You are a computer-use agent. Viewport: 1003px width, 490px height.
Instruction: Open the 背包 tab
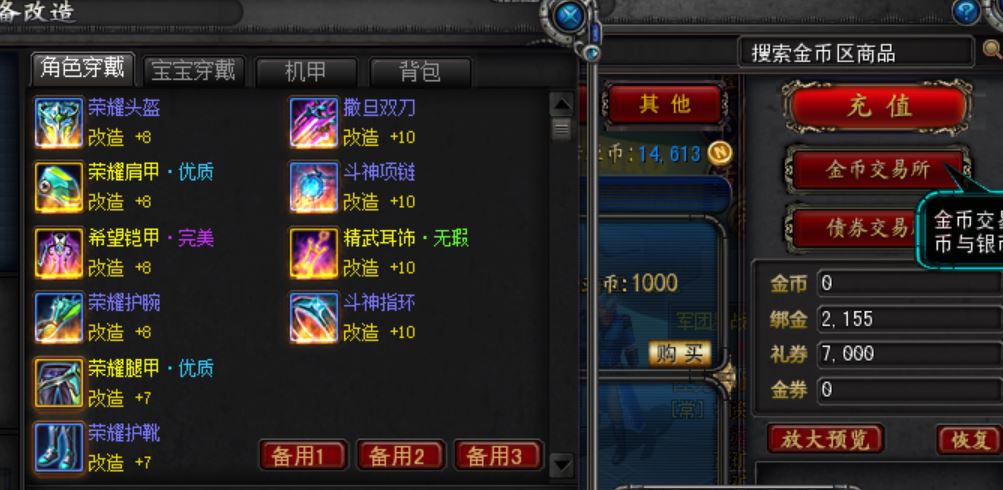(420, 72)
